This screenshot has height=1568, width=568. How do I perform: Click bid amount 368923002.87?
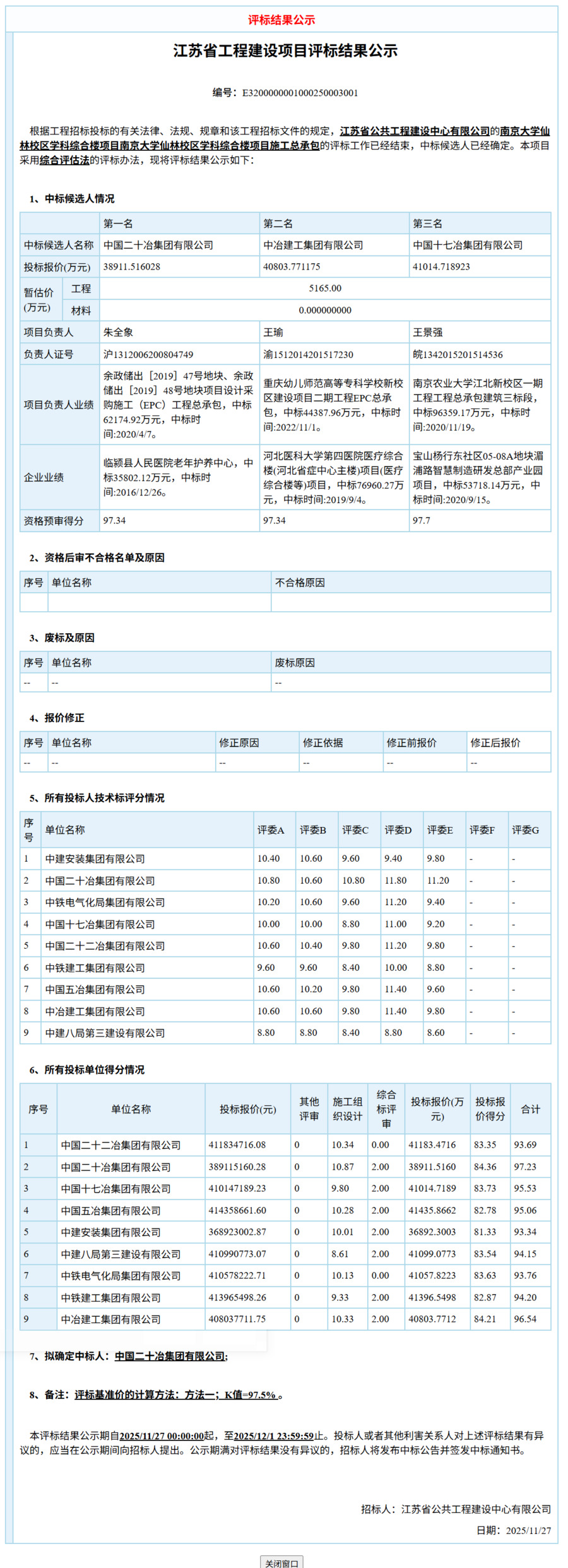237,1232
